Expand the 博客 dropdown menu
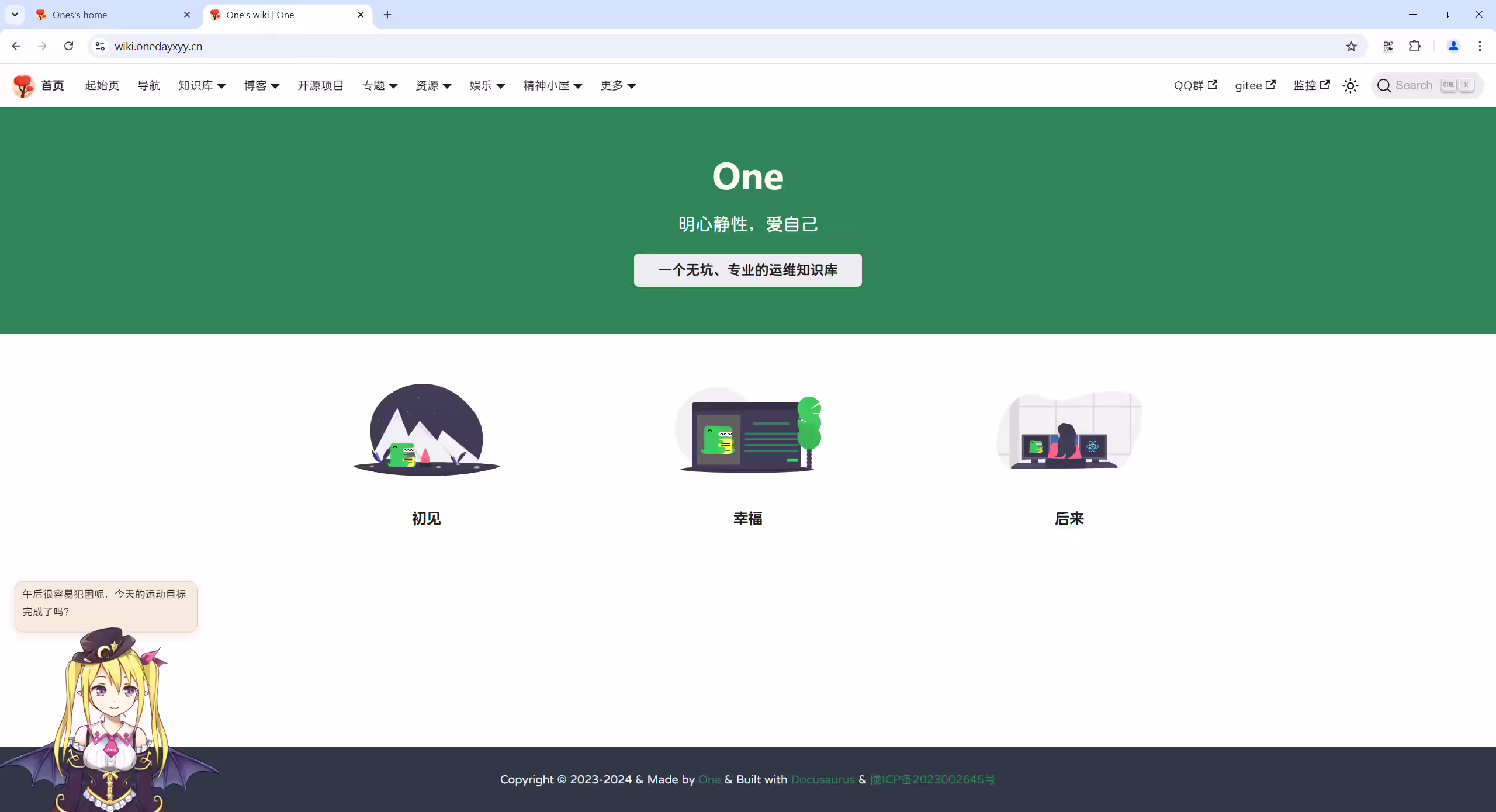 click(262, 86)
